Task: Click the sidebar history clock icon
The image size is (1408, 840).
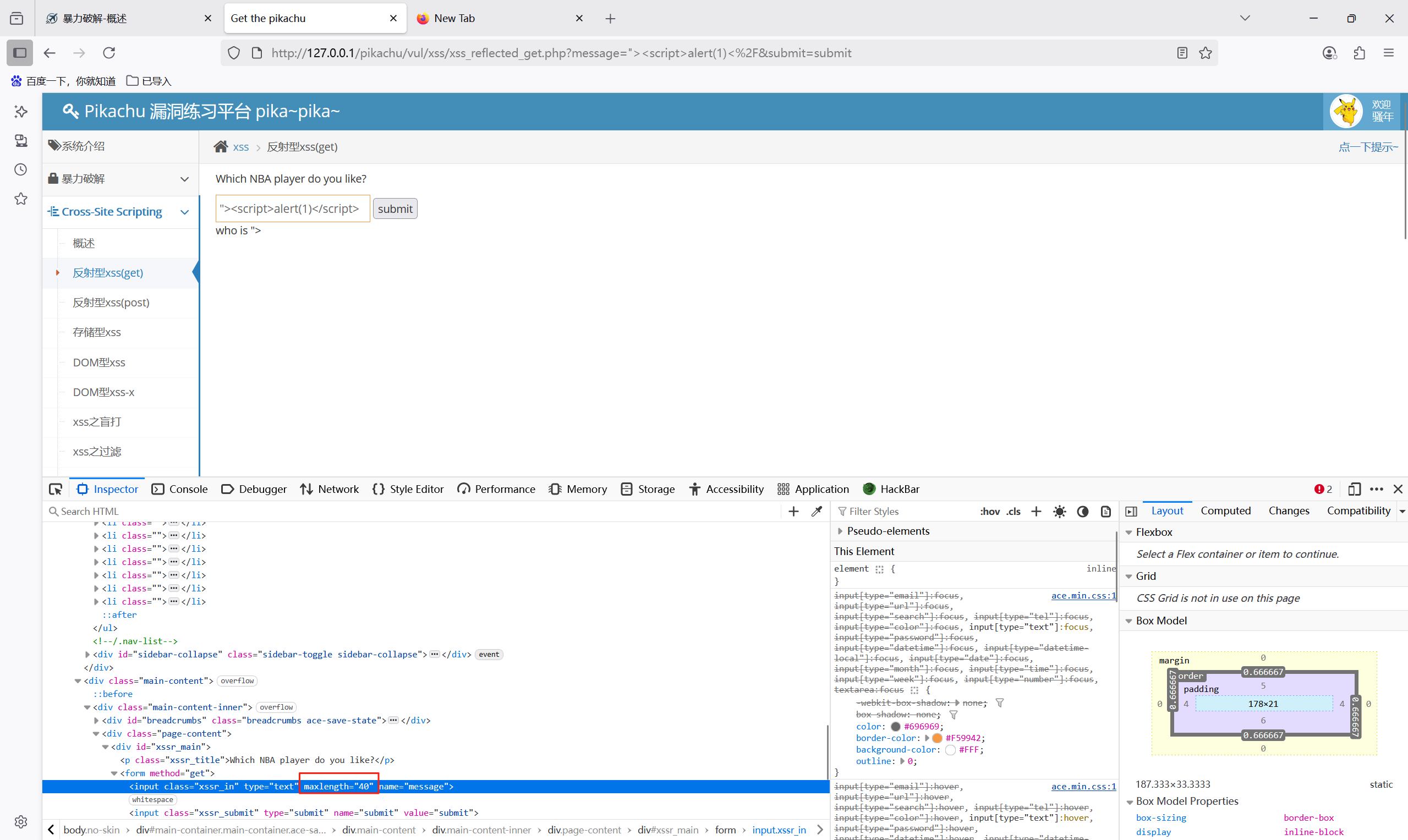Action: [21, 169]
